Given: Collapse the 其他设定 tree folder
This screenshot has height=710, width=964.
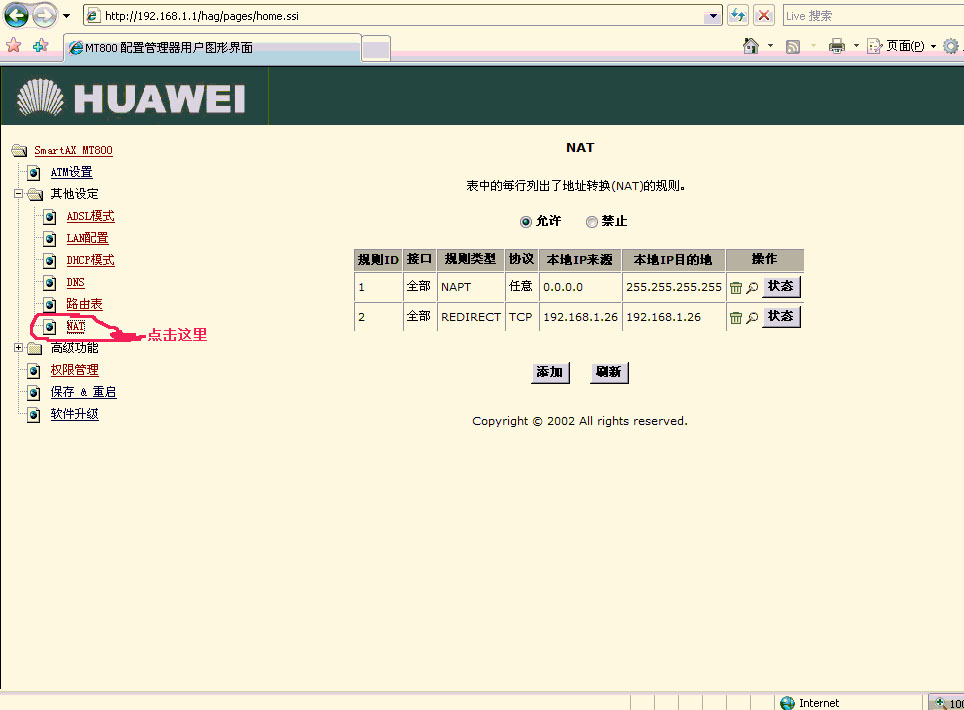Looking at the screenshot, I should (x=18, y=194).
